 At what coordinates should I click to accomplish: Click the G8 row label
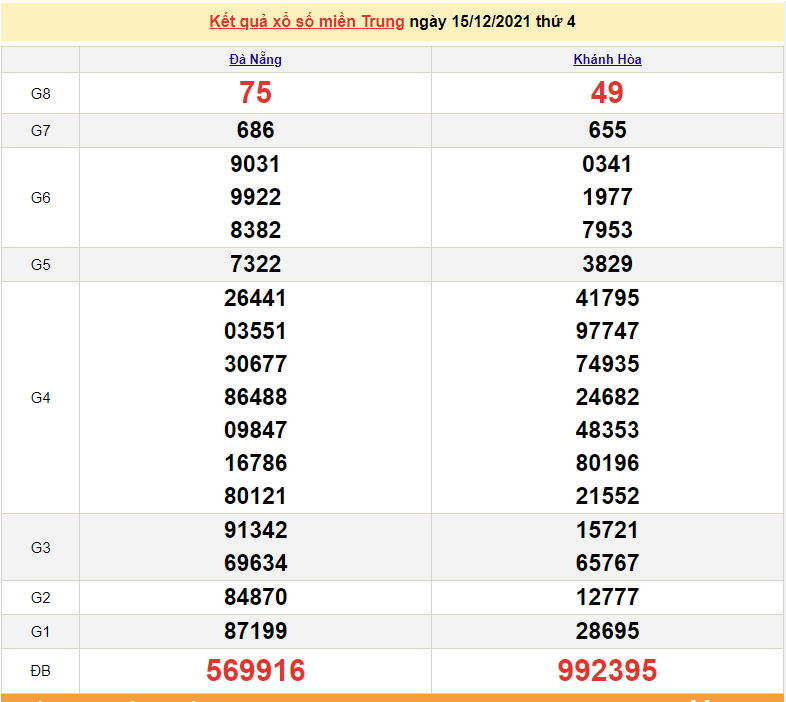click(x=40, y=94)
